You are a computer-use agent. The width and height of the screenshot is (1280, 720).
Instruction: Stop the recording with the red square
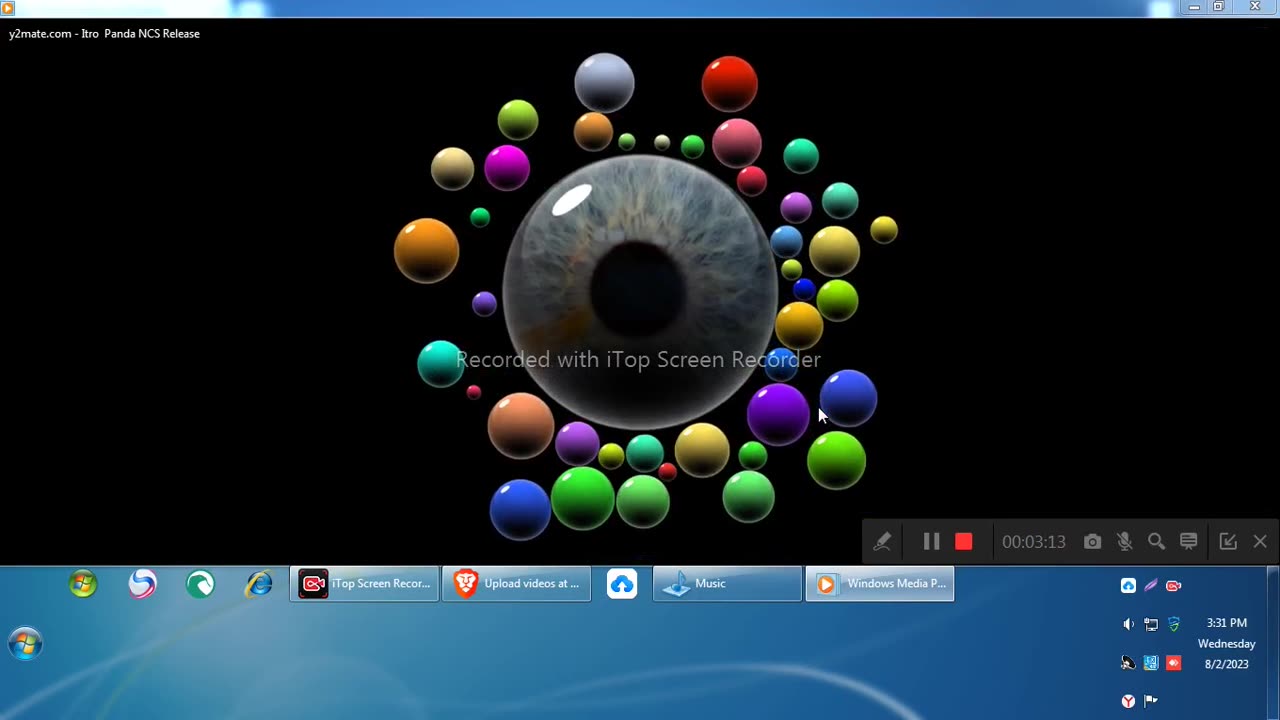point(964,541)
